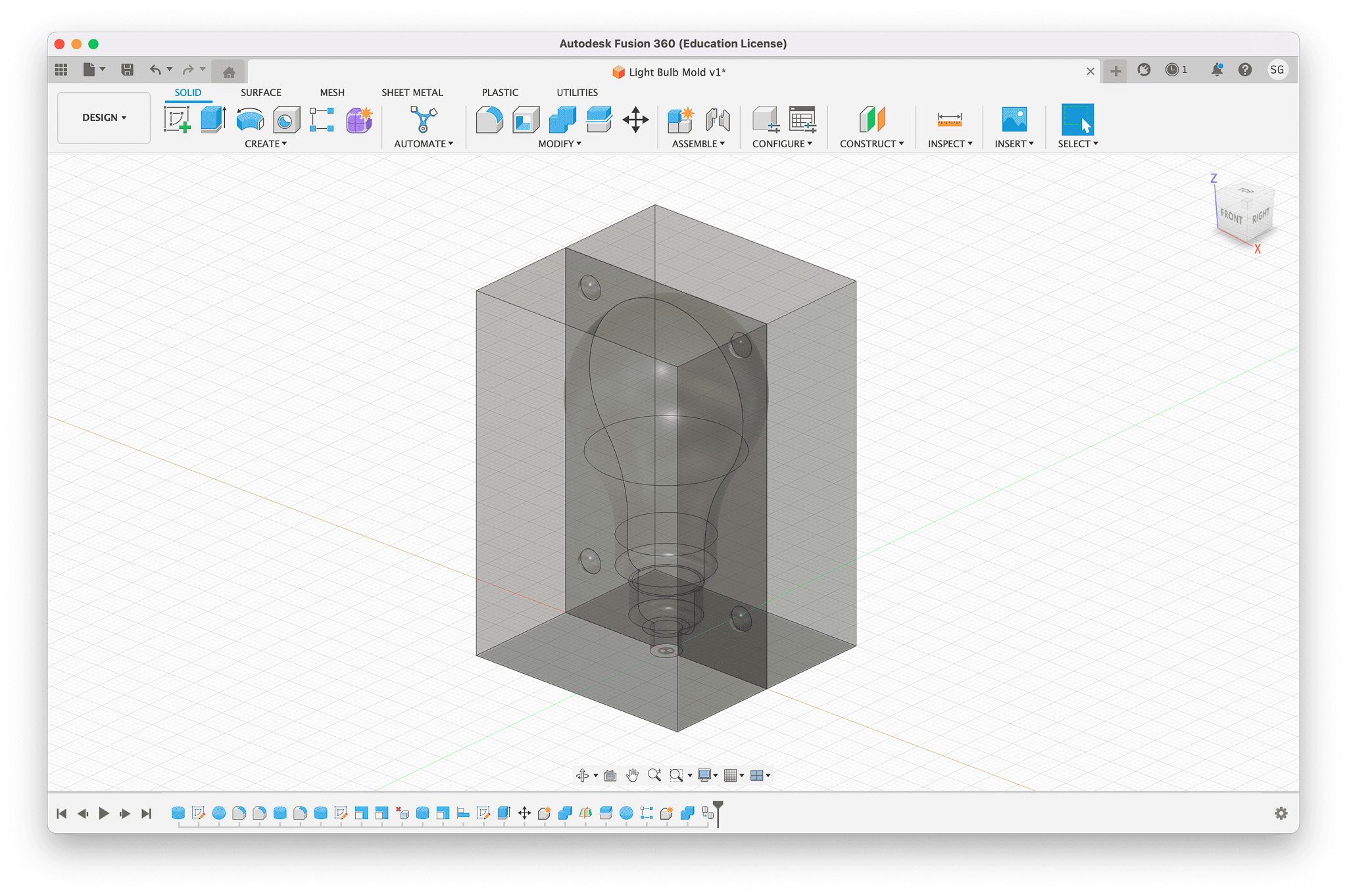Open the Notifications bell

click(1217, 70)
